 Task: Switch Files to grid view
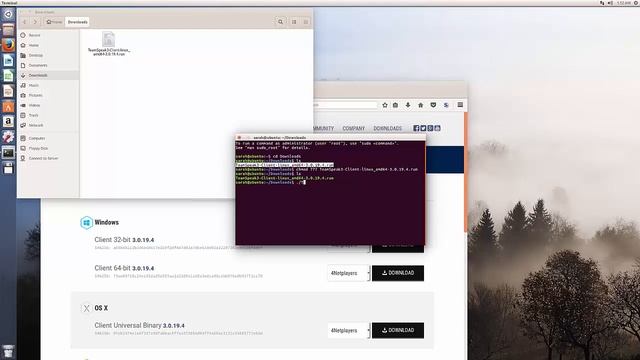(x=306, y=22)
